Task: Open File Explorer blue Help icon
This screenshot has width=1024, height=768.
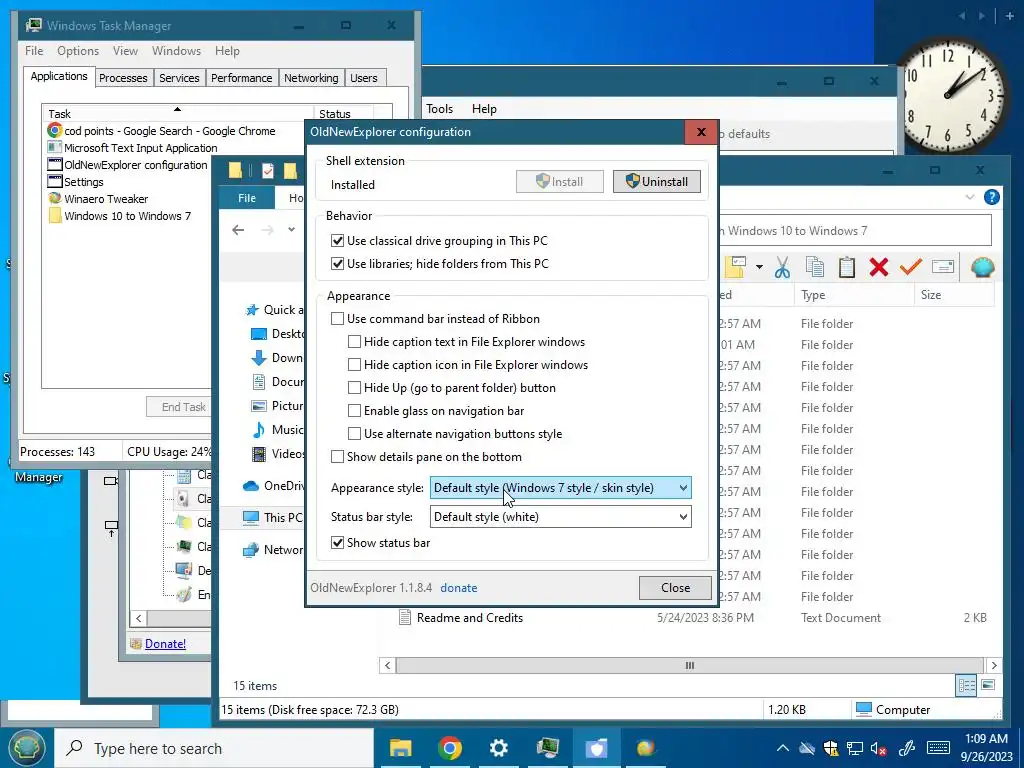Action: click(x=991, y=197)
